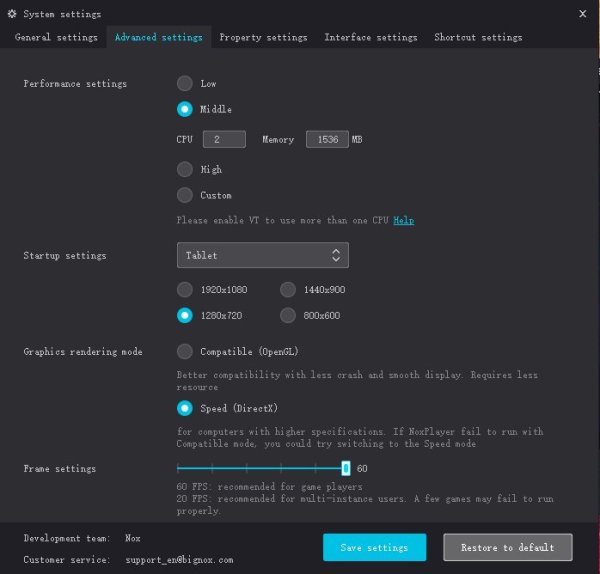Image resolution: width=600 pixels, height=574 pixels.
Task: Switch to the General settings tab
Action: pos(56,38)
